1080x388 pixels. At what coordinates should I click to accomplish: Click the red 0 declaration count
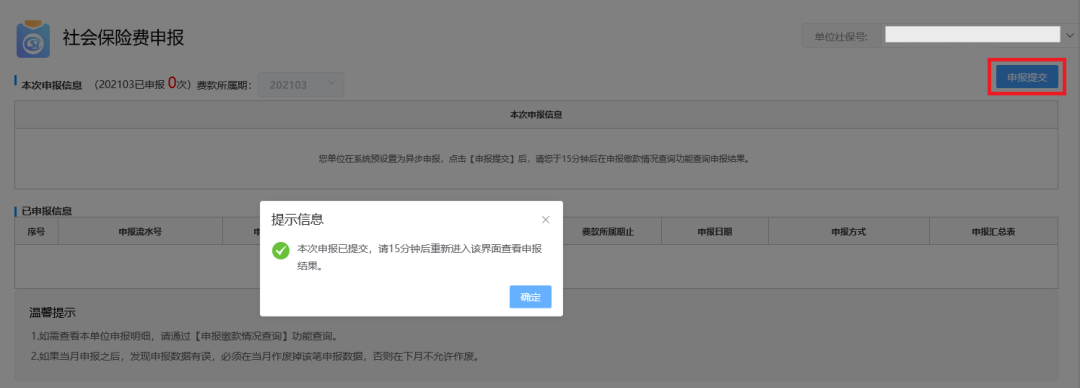(x=172, y=84)
